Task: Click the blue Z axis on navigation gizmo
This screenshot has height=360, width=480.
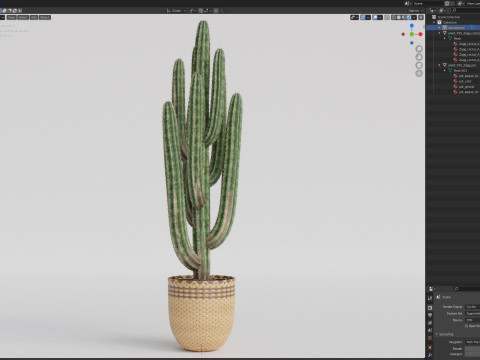Action: pos(412,25)
